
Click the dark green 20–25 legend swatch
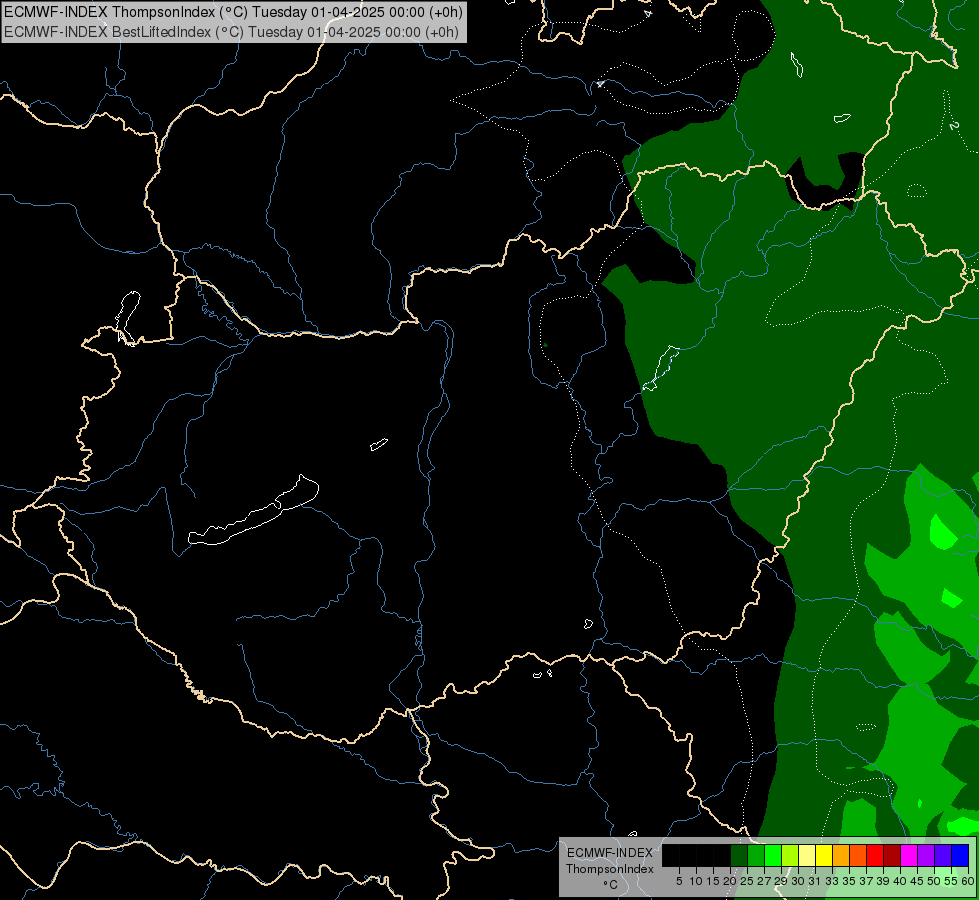(739, 855)
